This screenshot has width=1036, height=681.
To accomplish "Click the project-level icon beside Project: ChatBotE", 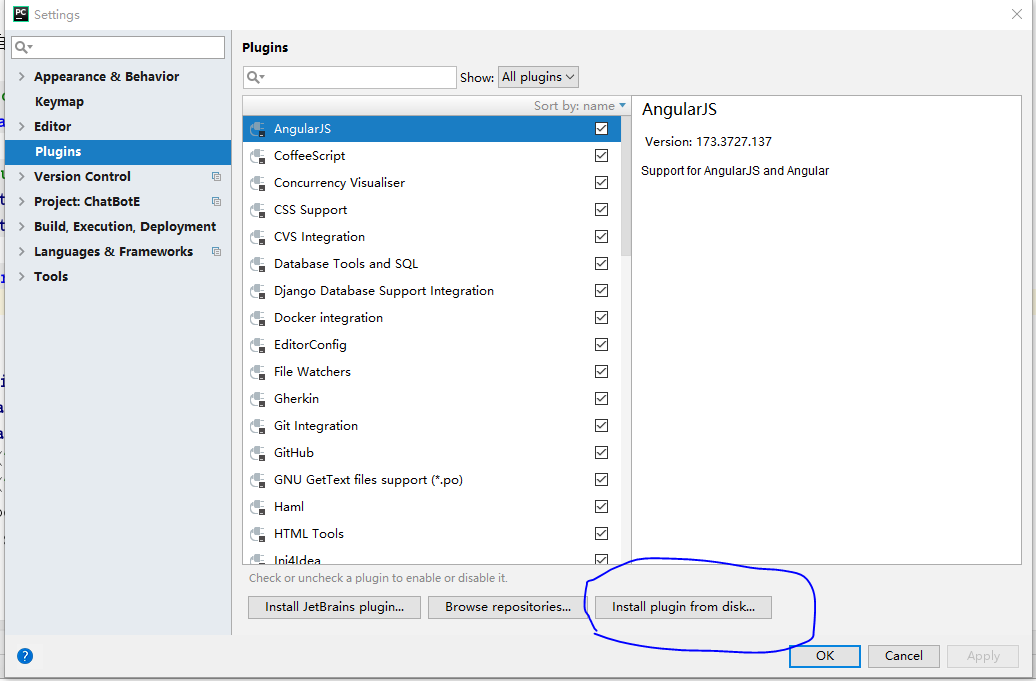I will coord(216,201).
